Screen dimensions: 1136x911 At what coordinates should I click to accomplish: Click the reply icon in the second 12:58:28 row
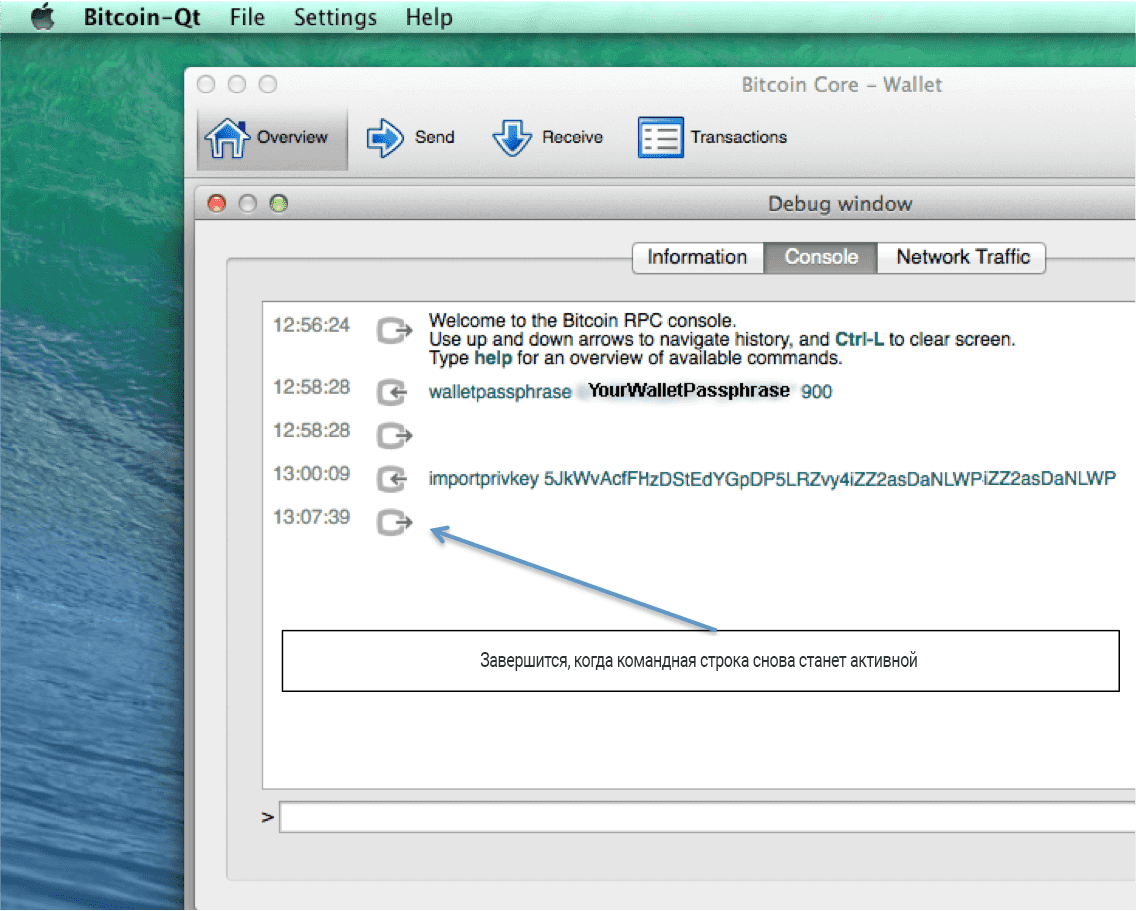point(394,436)
